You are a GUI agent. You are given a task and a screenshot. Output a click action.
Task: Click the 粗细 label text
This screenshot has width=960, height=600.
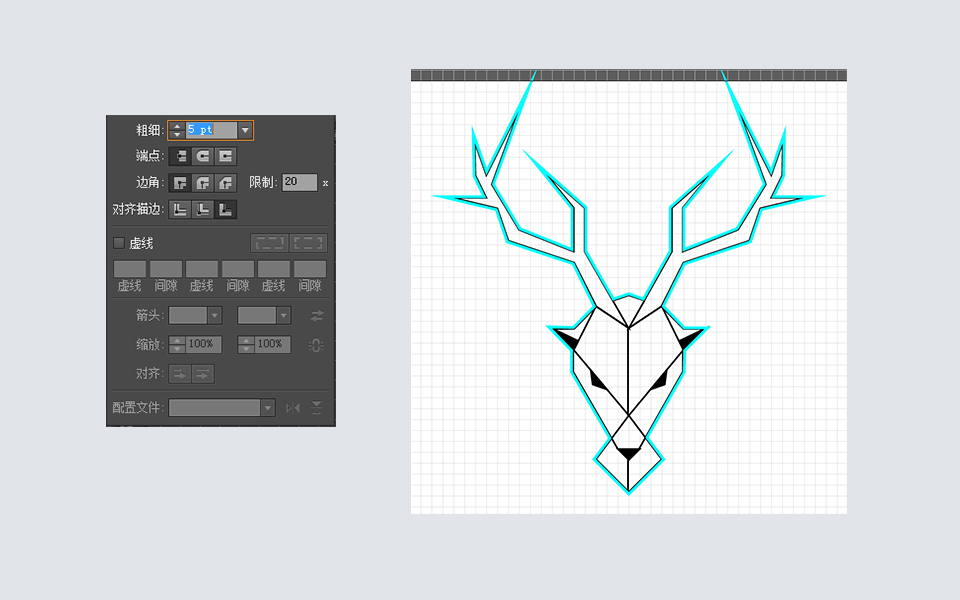148,130
